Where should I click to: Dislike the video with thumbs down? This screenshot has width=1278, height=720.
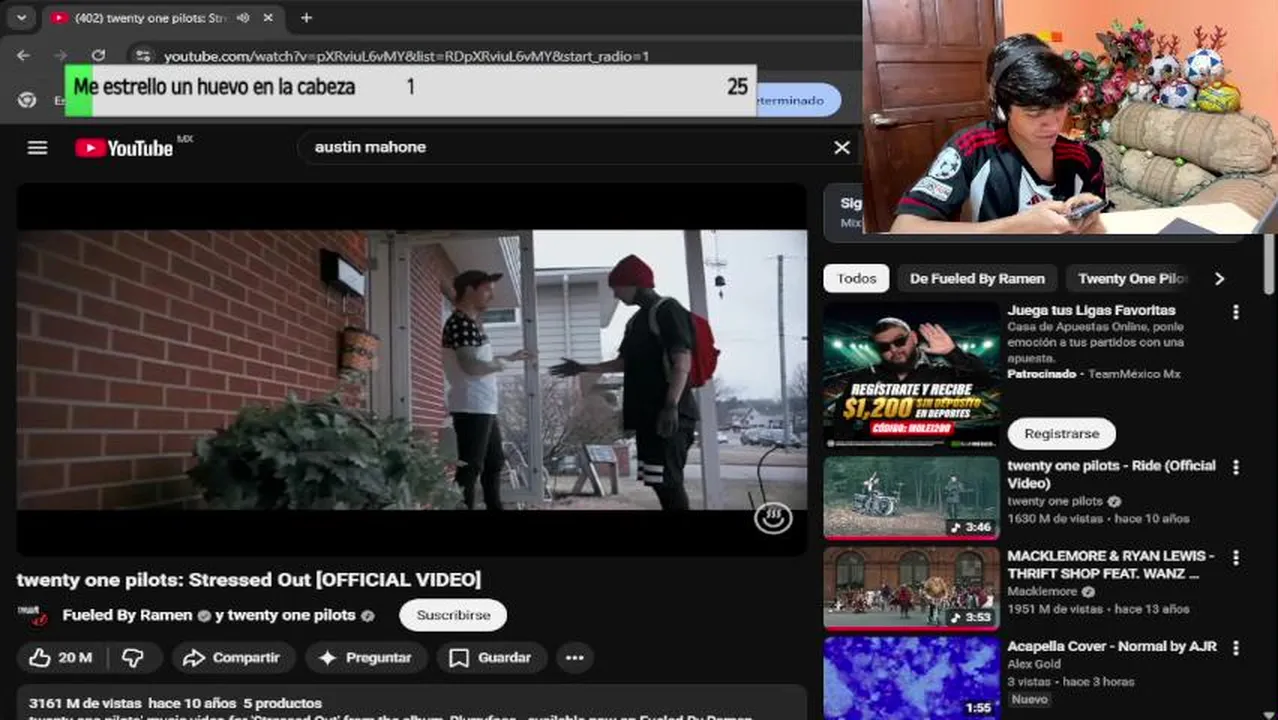133,657
